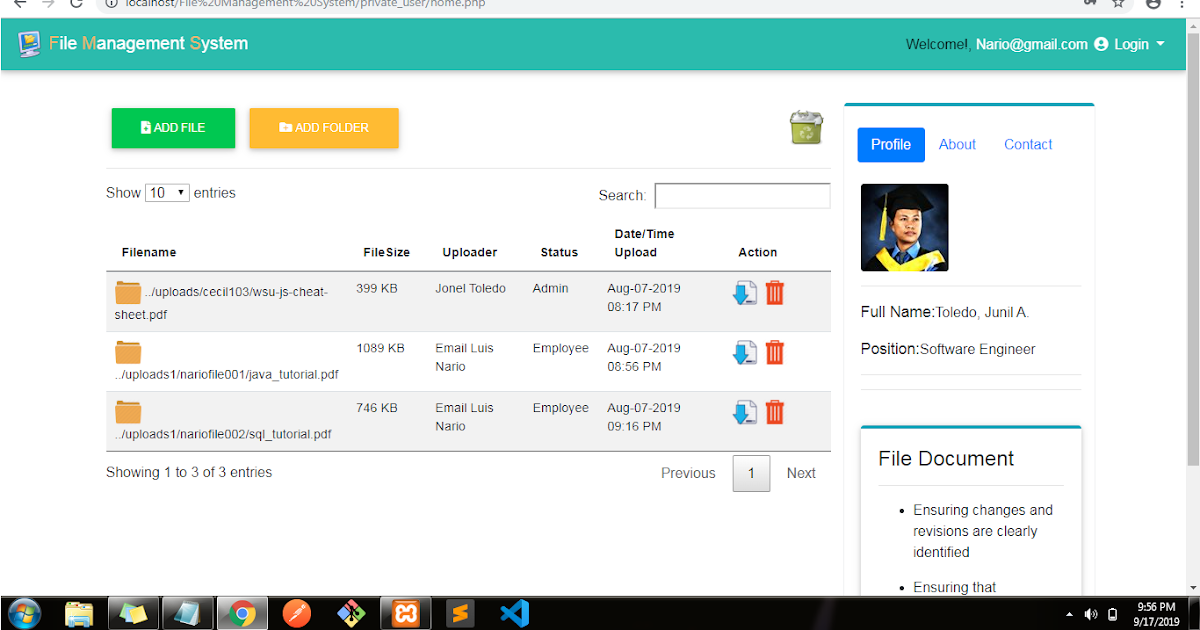1200x630 pixels.
Task: Go to the Next page of entries
Action: point(800,472)
